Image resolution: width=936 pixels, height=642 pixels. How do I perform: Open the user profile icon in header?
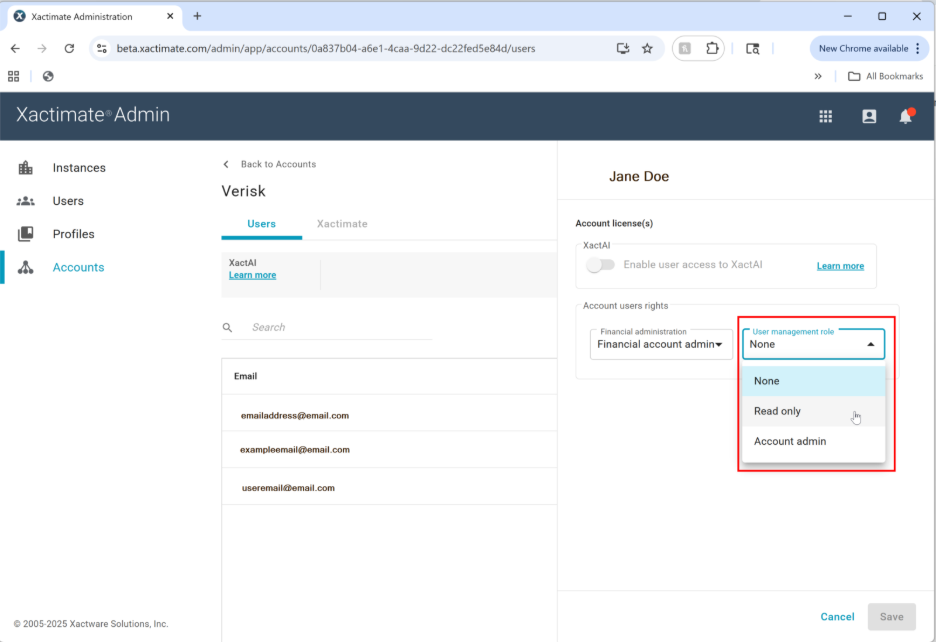point(869,116)
